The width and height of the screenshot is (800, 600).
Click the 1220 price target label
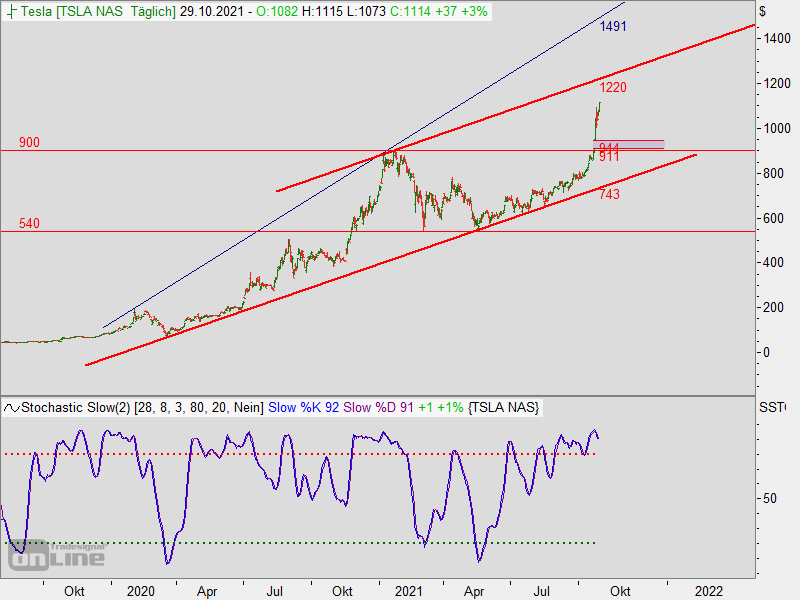coord(614,88)
